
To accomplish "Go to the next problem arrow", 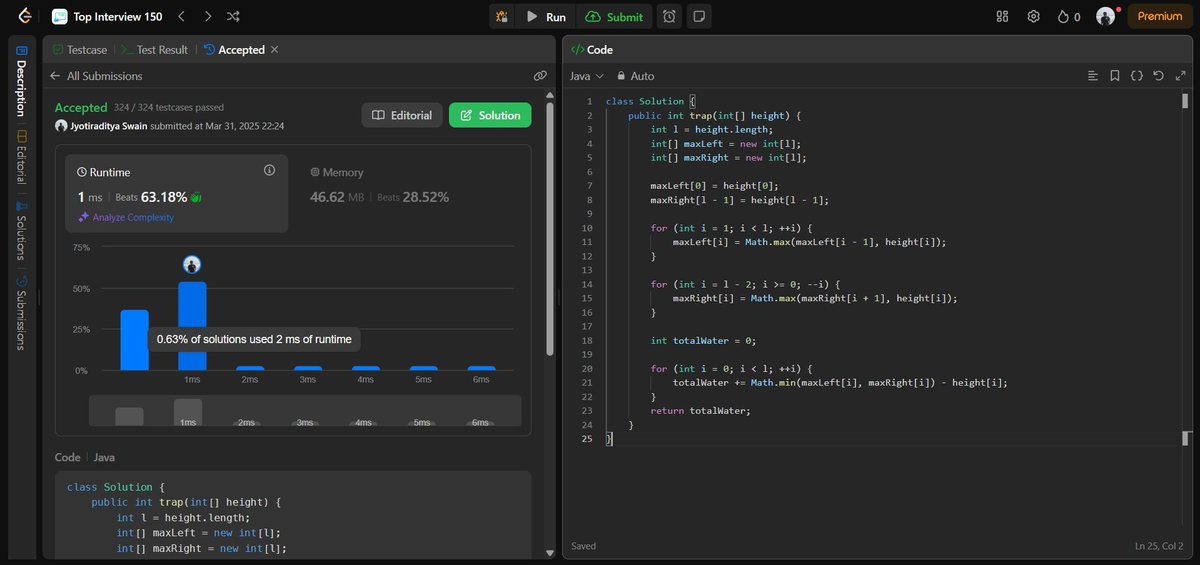I will click(207, 16).
